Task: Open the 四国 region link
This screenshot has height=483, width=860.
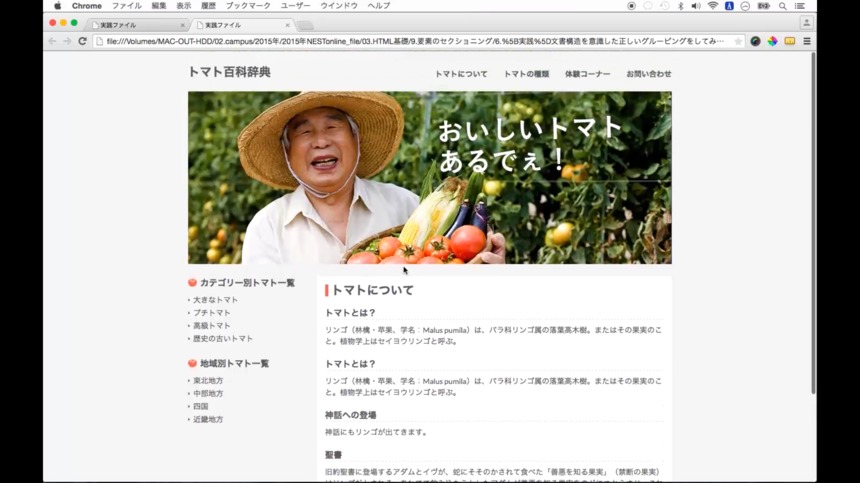Action: click(200, 406)
